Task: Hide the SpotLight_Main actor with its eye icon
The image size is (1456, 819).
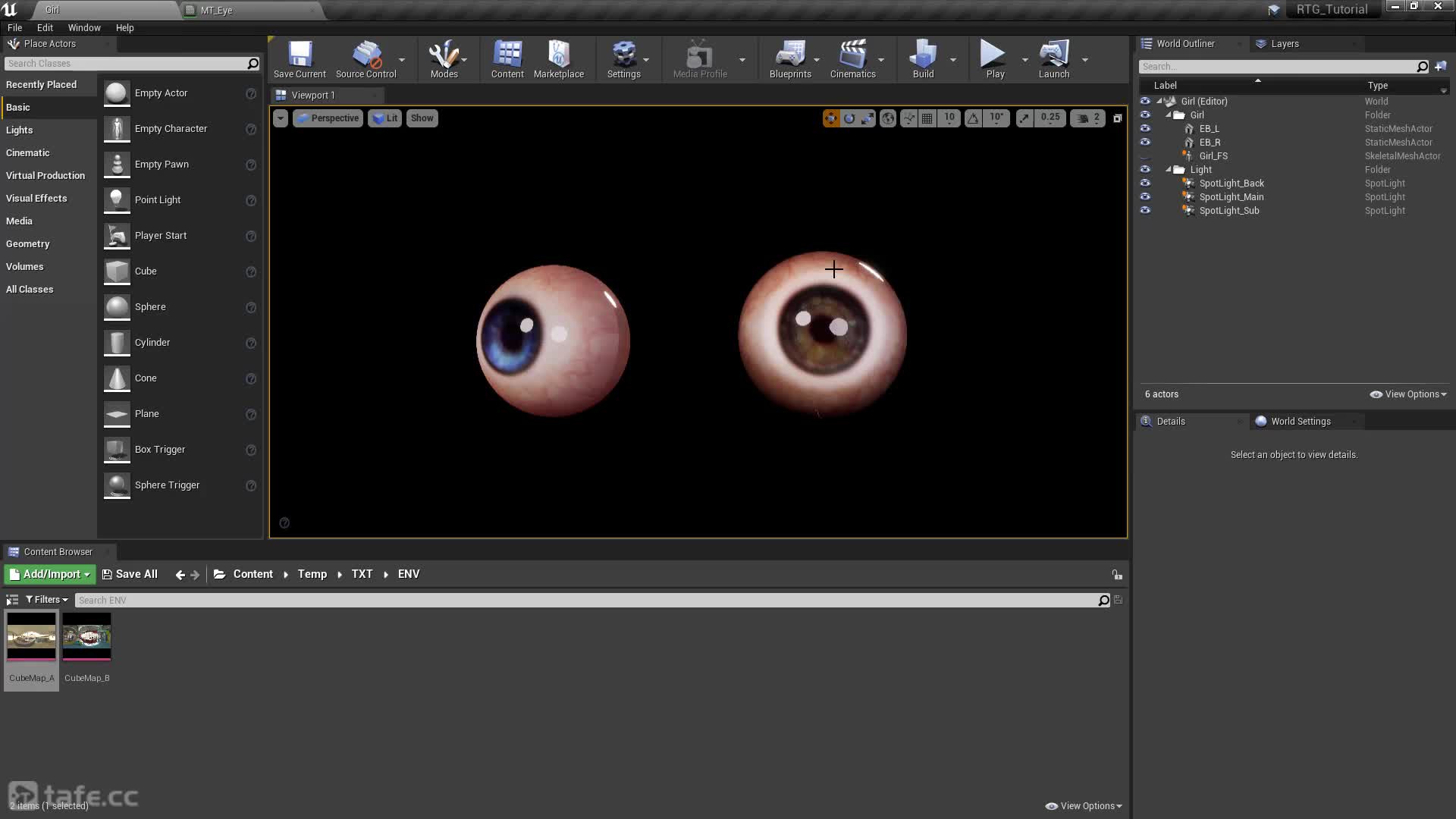Action: pos(1145,197)
